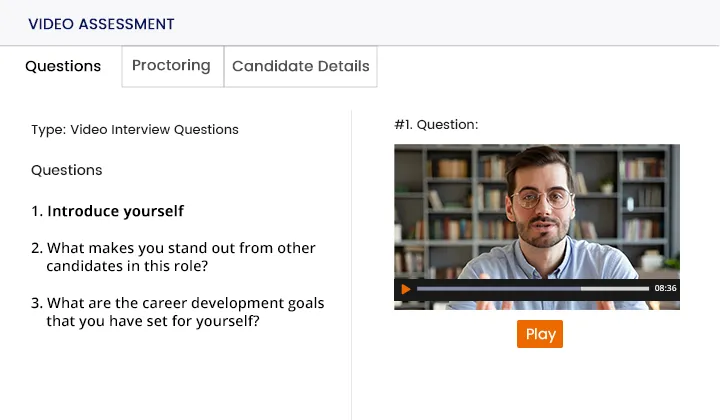The height and width of the screenshot is (420, 720).
Task: Click the orange play triangle in video bar
Action: point(405,289)
